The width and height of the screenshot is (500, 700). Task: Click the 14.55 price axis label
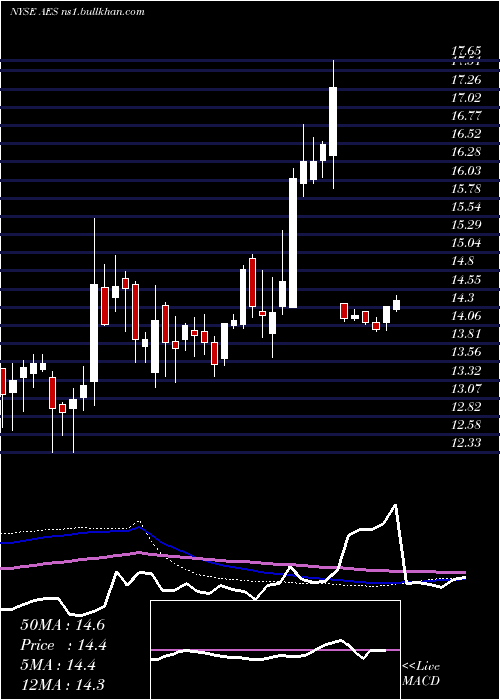(x=467, y=280)
